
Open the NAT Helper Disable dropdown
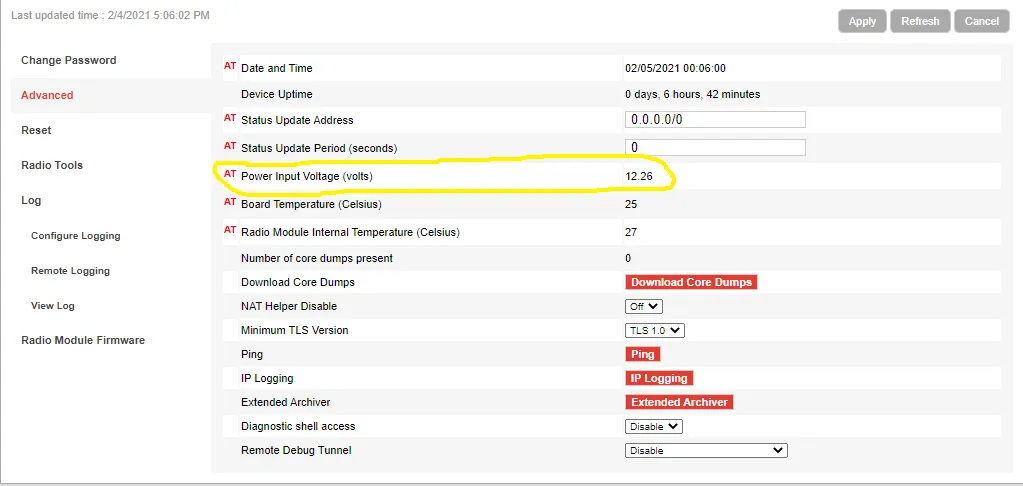pos(644,306)
